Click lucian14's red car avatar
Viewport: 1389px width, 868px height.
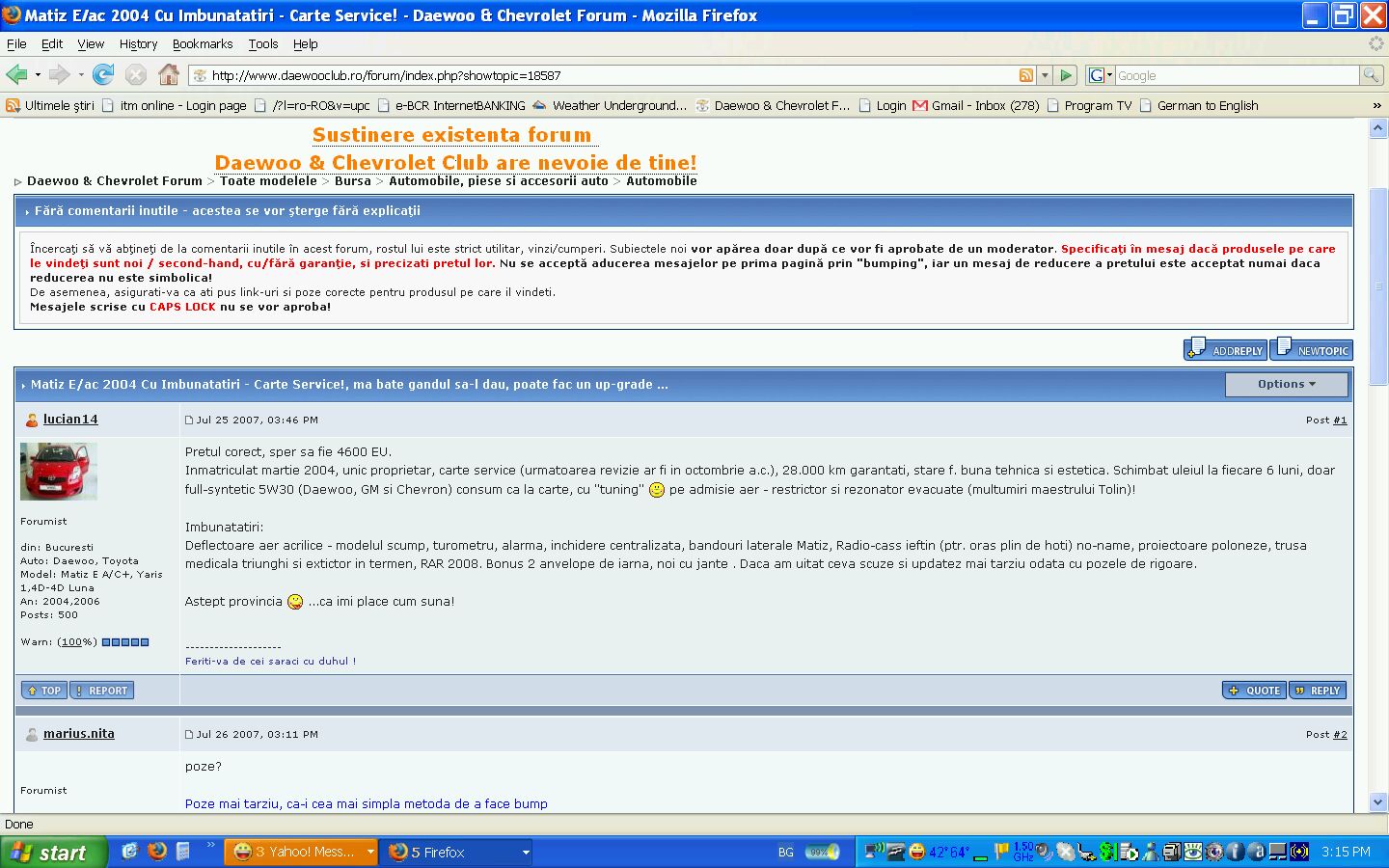click(59, 472)
